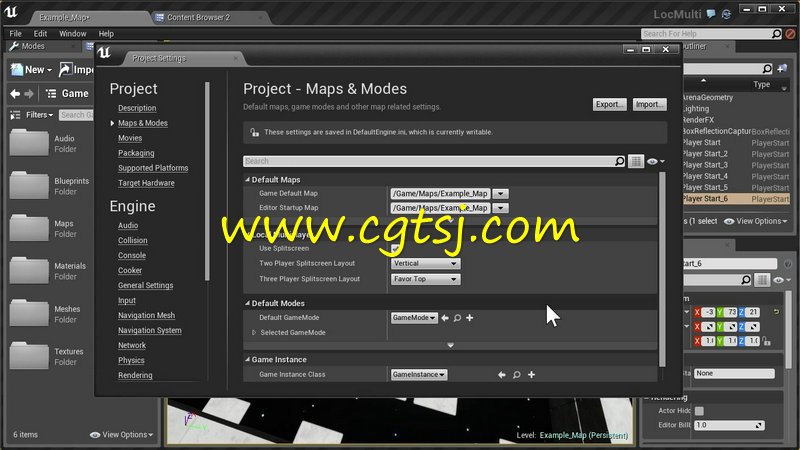Click the add icon beside Outliner search
Screen dimensions: 800x450
tap(782, 68)
